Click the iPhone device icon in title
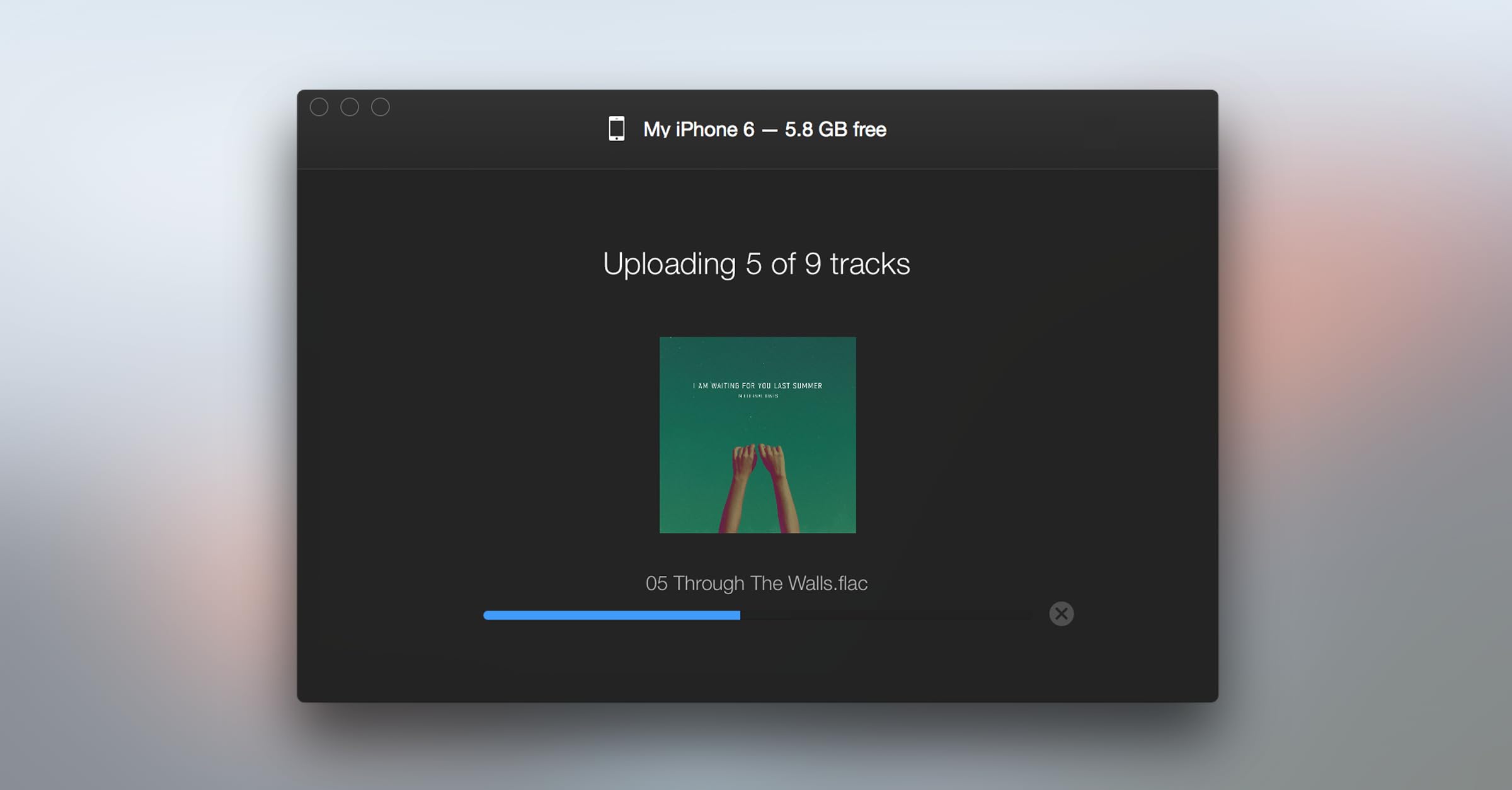The image size is (1512, 790). (617, 129)
